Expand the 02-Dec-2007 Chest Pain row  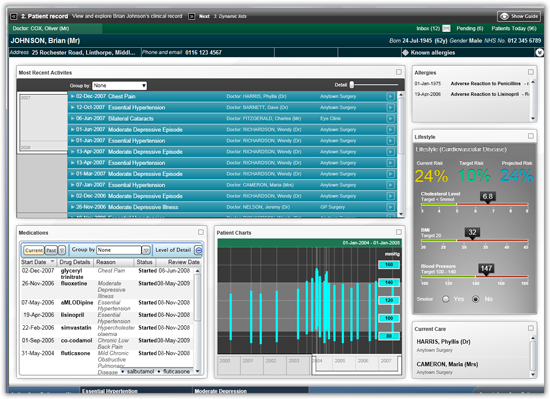click(73, 96)
